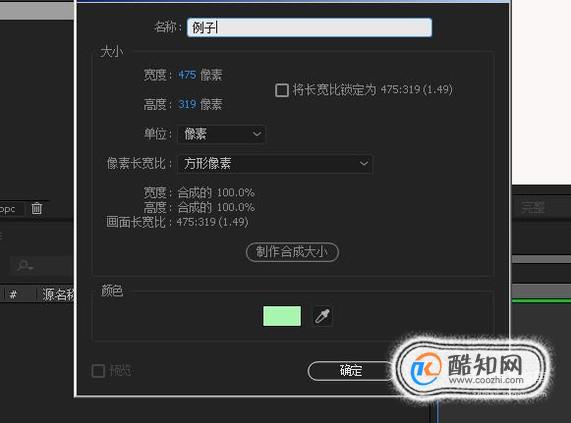Open the light green color swatch
The image size is (571, 423).
coord(282,316)
